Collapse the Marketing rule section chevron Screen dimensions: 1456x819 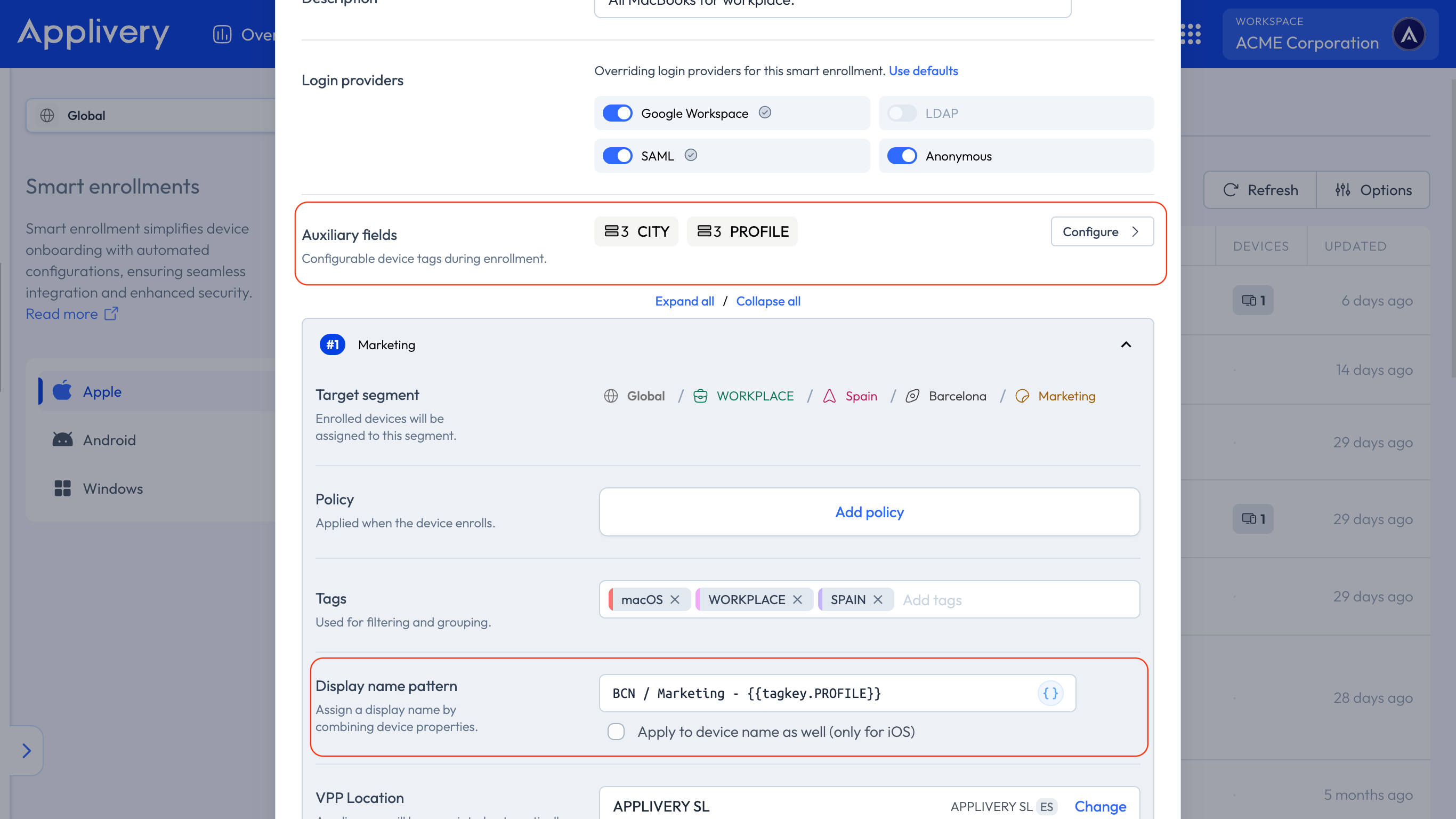(x=1126, y=344)
